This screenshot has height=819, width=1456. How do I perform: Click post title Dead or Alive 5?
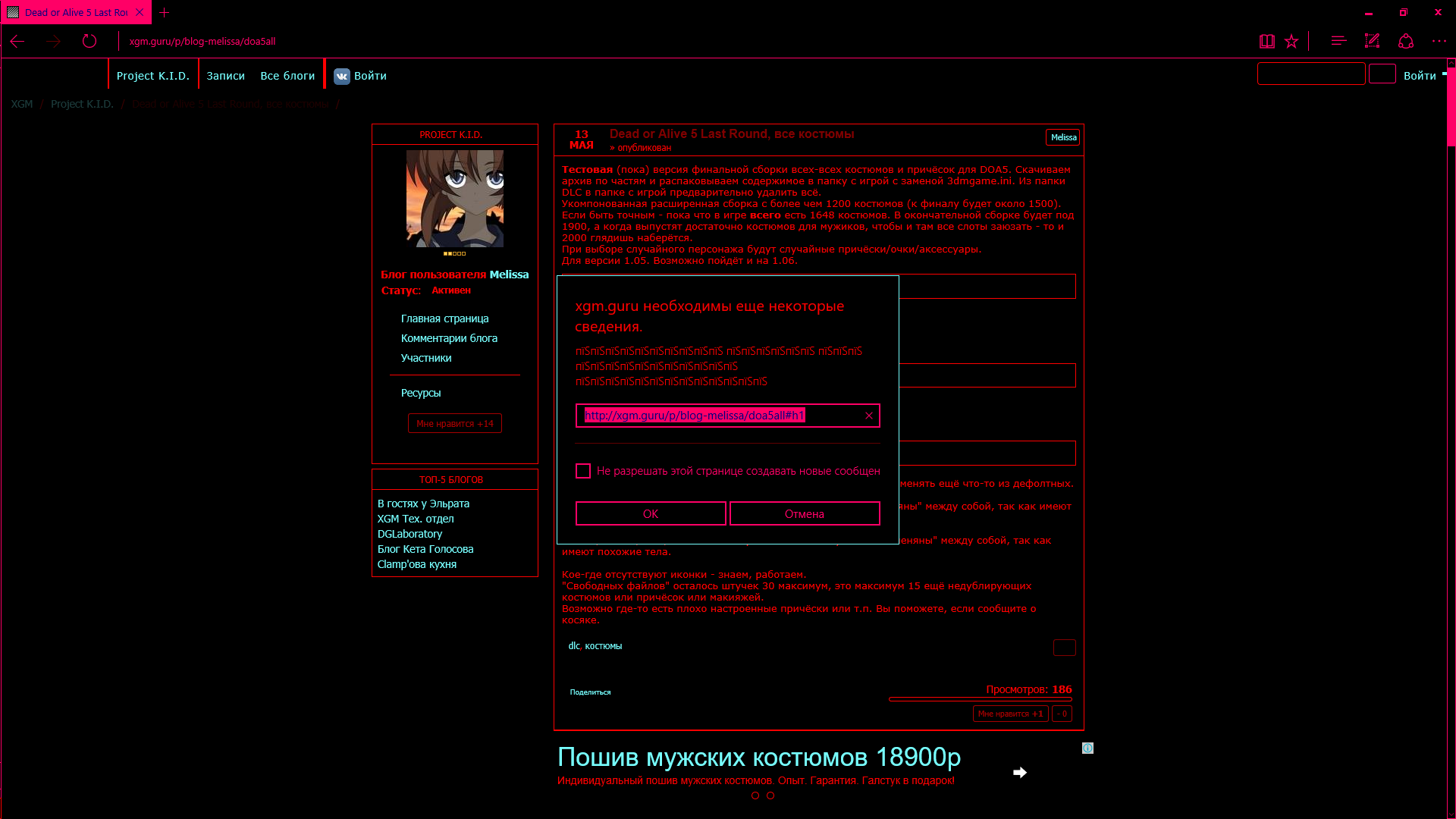(732, 134)
